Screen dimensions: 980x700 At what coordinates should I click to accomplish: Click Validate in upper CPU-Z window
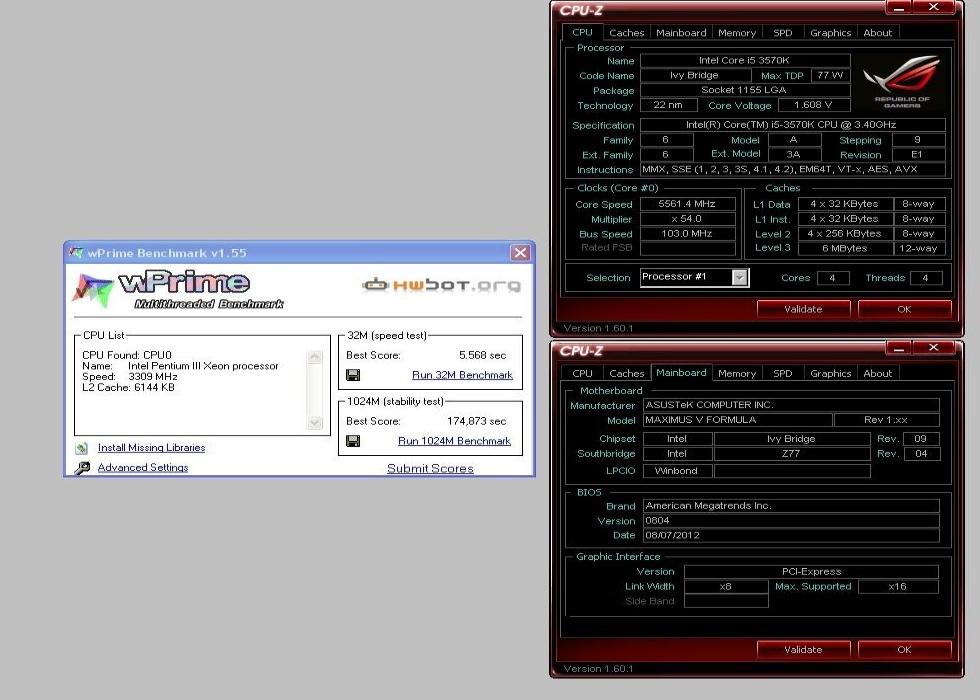pos(803,309)
